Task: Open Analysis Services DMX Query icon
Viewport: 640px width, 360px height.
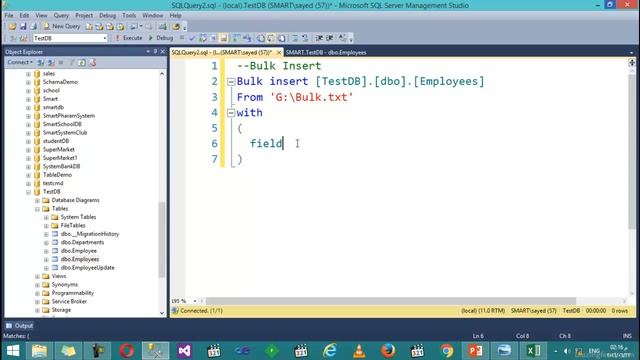Action: coord(110,27)
